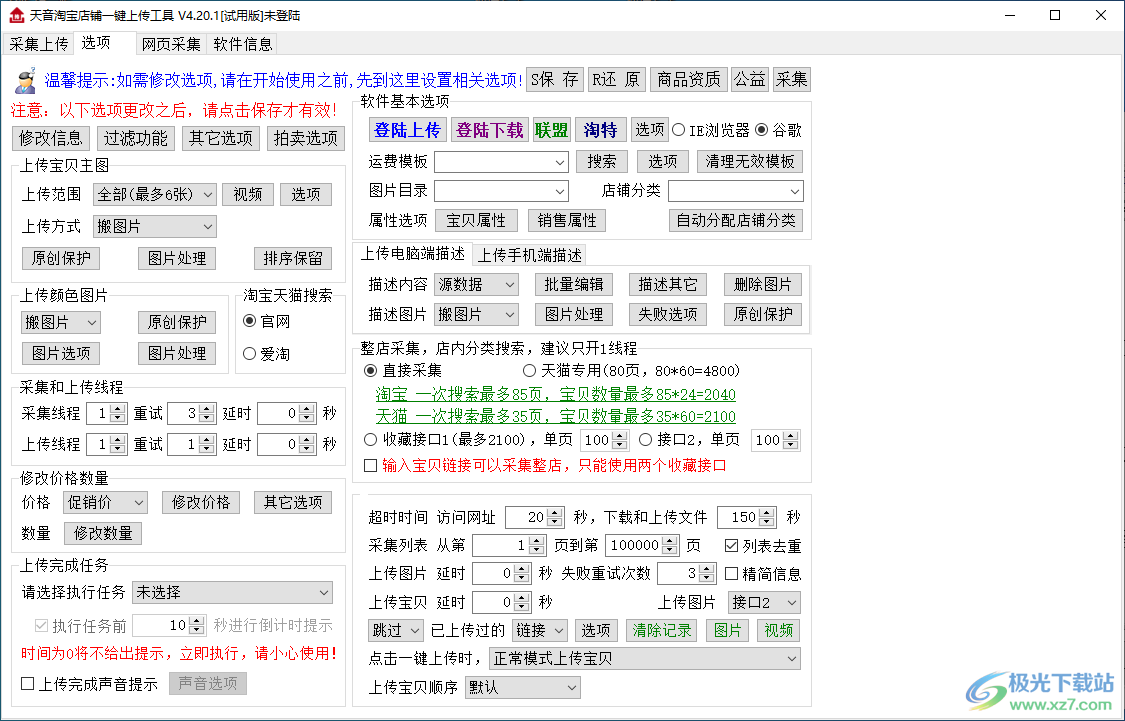Viewport: 1125px width, 721px height.
Task: Select 接口2 radio option
Action: coord(689,440)
